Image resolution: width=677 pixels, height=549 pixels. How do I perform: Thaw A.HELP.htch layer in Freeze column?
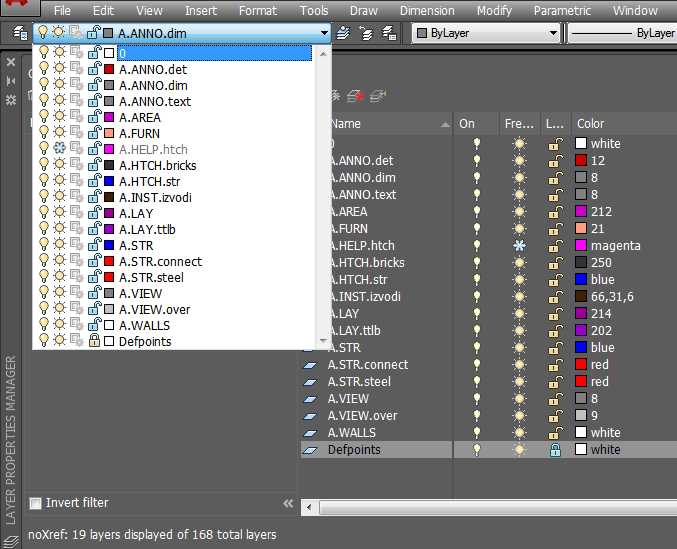point(519,246)
